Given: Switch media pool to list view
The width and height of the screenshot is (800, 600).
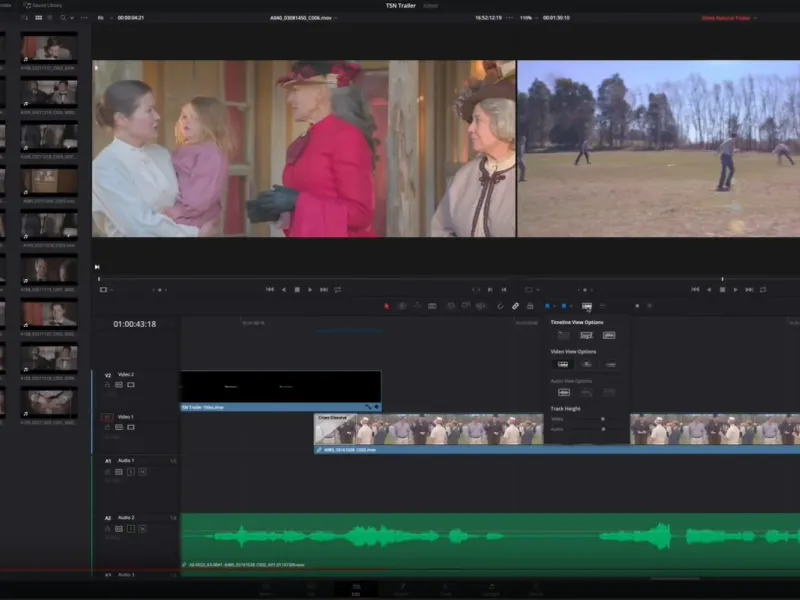Looking at the screenshot, I should [x=49, y=18].
